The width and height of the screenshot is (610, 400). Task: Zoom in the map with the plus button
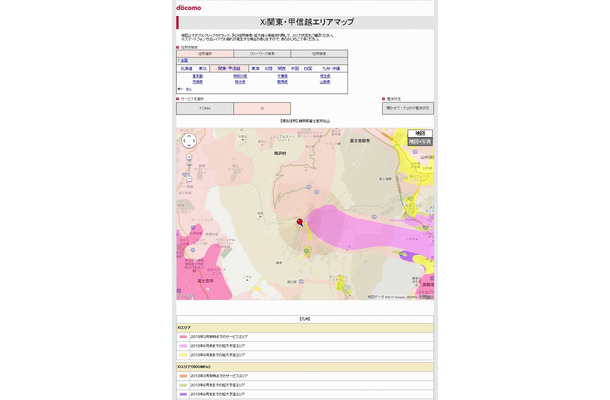[x=189, y=157]
